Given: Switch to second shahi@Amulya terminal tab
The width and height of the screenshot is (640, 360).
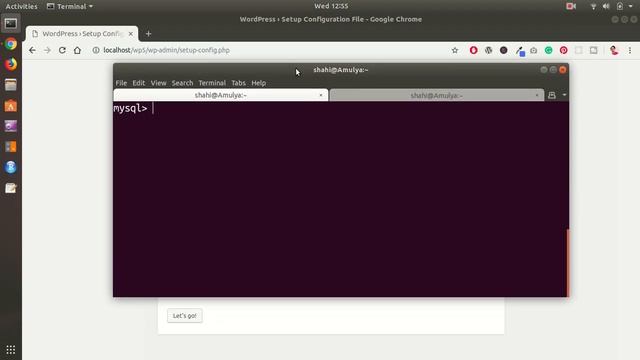Looking at the screenshot, I should [436, 95].
